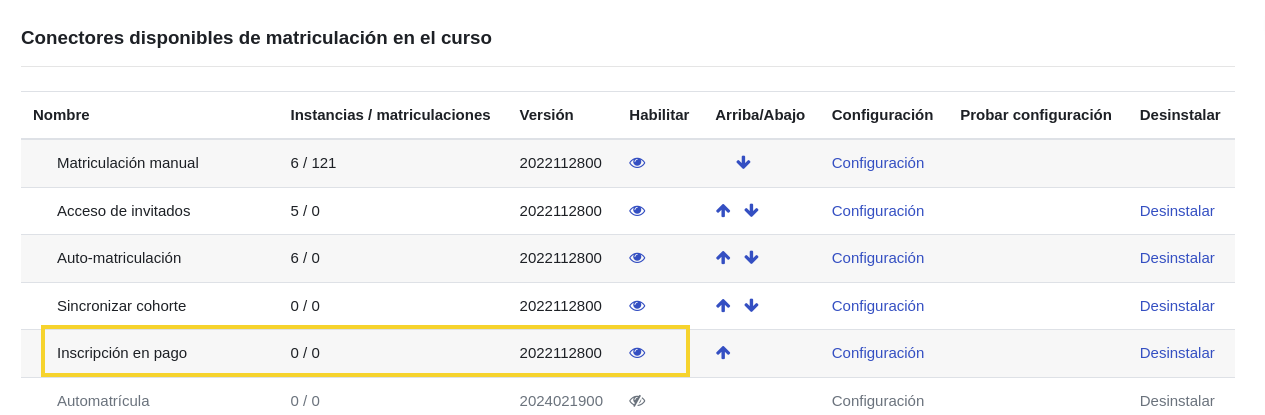The width and height of the screenshot is (1265, 415).
Task: Open Configuración for Auto-matriculación
Action: [x=877, y=258]
